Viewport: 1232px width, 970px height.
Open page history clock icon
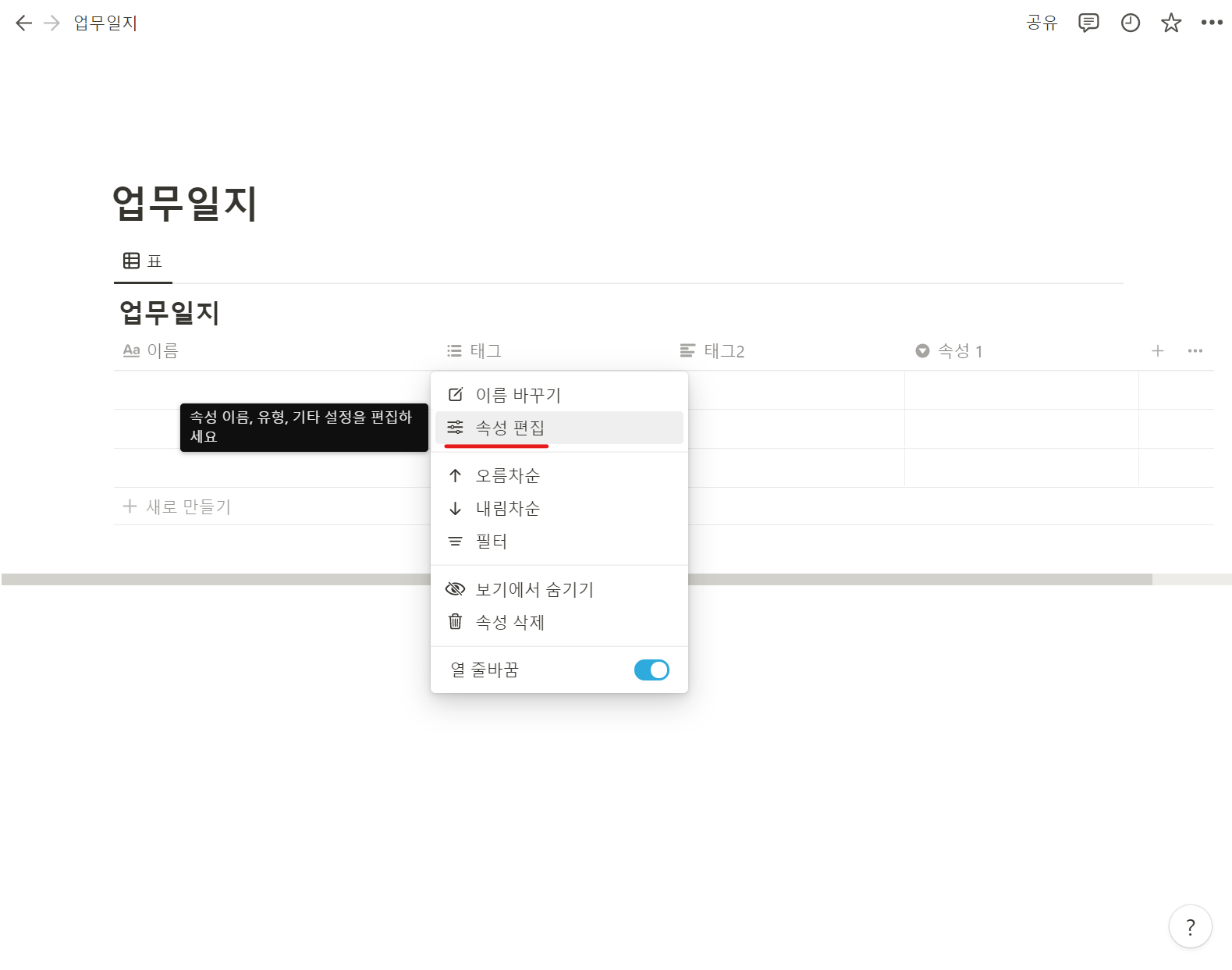[1131, 23]
